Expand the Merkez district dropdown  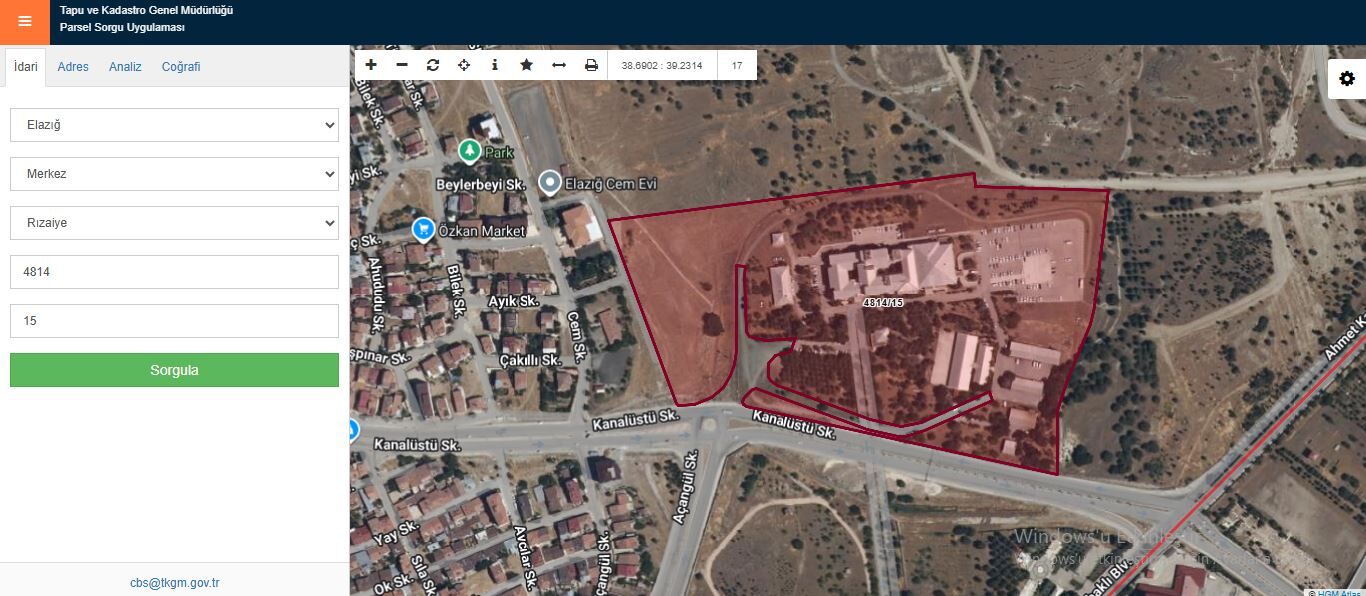pos(174,174)
